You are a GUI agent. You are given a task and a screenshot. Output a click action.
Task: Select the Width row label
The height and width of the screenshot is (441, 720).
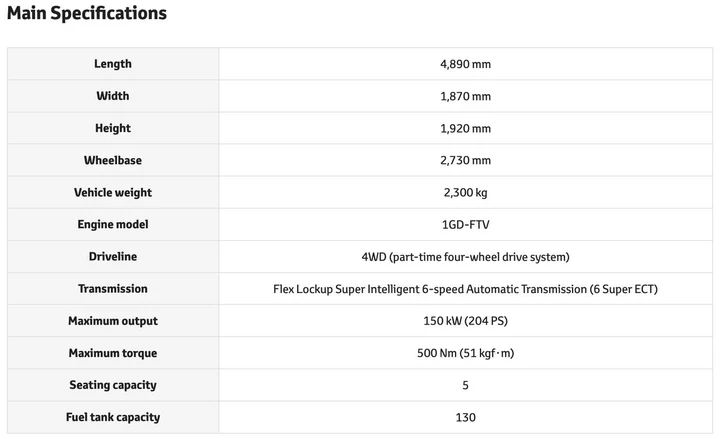[x=113, y=96]
